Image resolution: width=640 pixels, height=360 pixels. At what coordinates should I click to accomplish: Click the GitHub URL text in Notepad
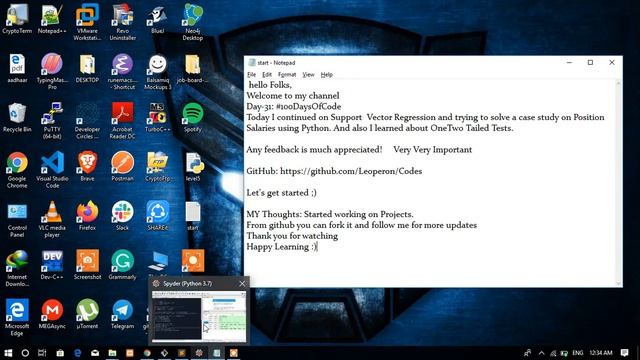[351, 171]
